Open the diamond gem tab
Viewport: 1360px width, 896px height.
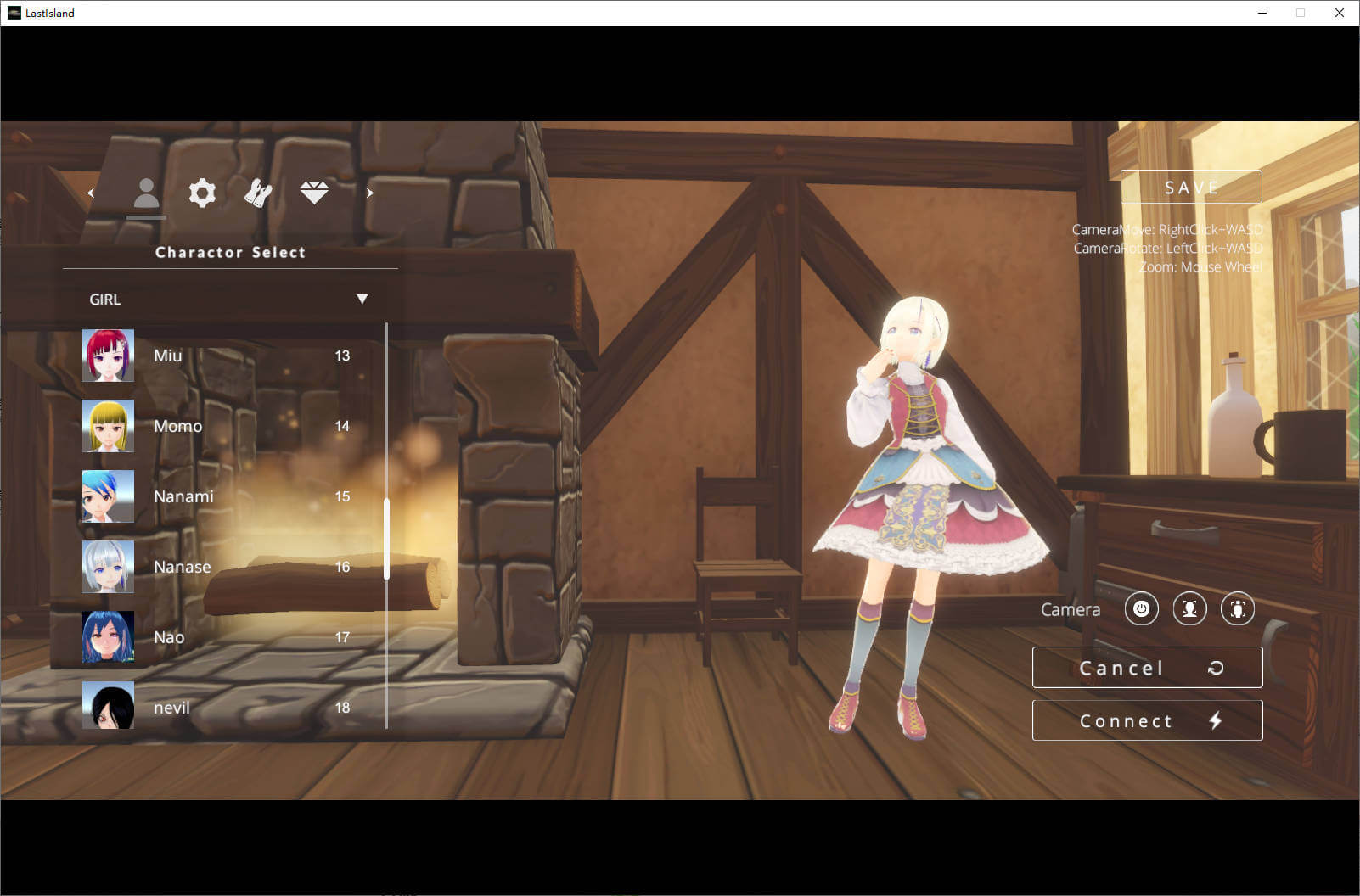point(314,193)
